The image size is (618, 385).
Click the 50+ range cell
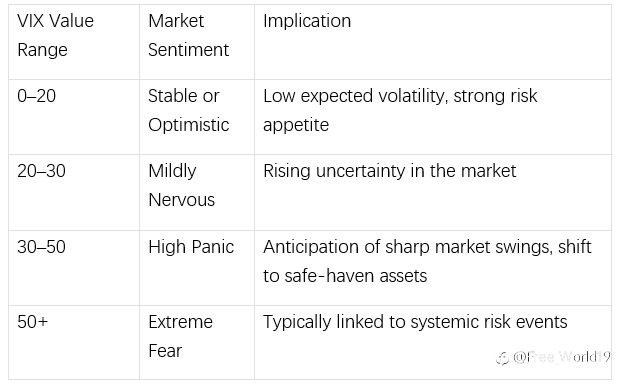74,343
